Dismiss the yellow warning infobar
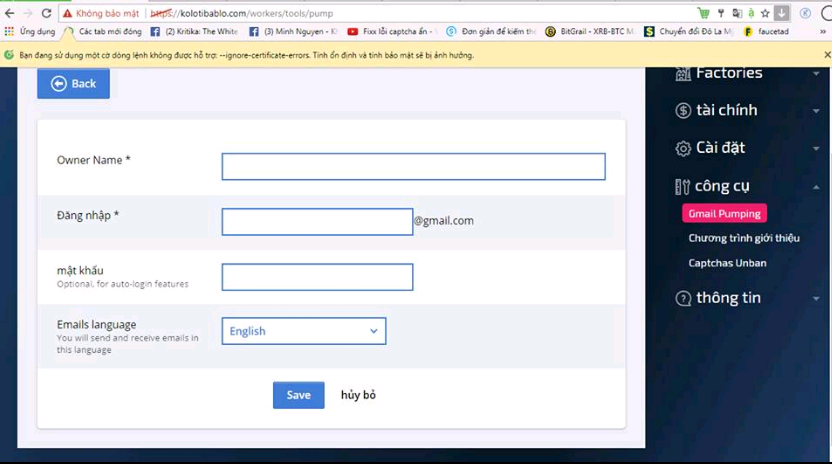This screenshot has height=464, width=832. coord(827,55)
